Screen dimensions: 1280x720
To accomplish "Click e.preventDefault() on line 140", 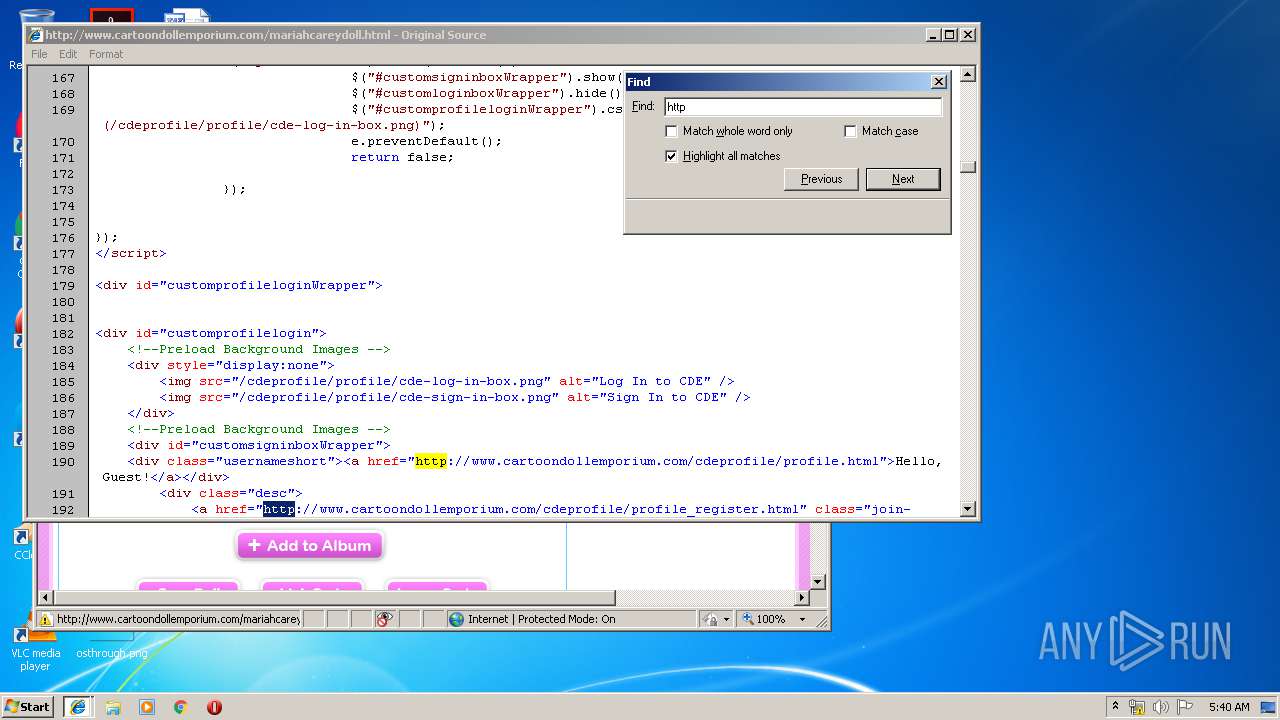I will coord(427,141).
